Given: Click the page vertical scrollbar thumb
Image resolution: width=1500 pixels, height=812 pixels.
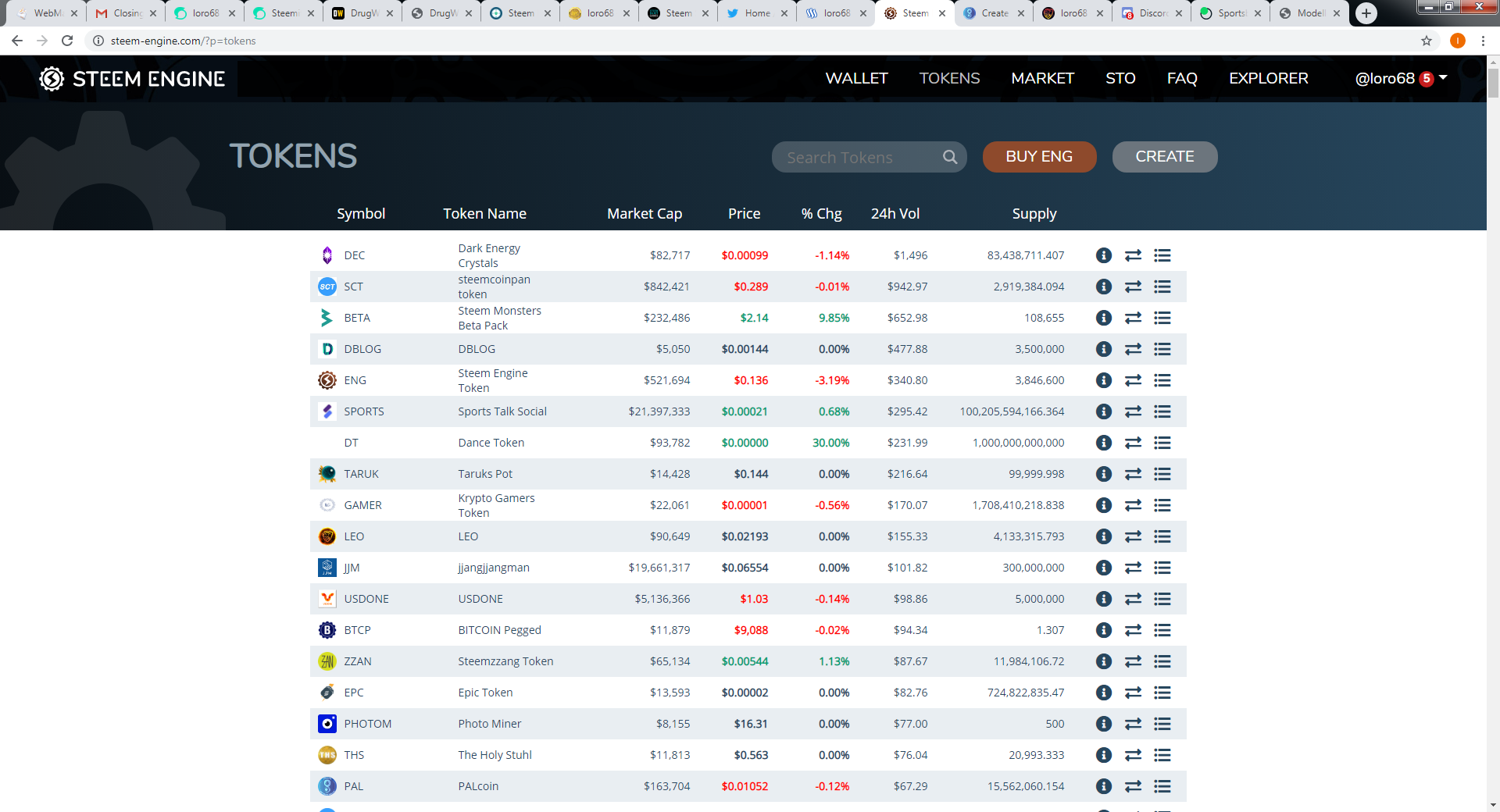Looking at the screenshot, I should (1493, 83).
